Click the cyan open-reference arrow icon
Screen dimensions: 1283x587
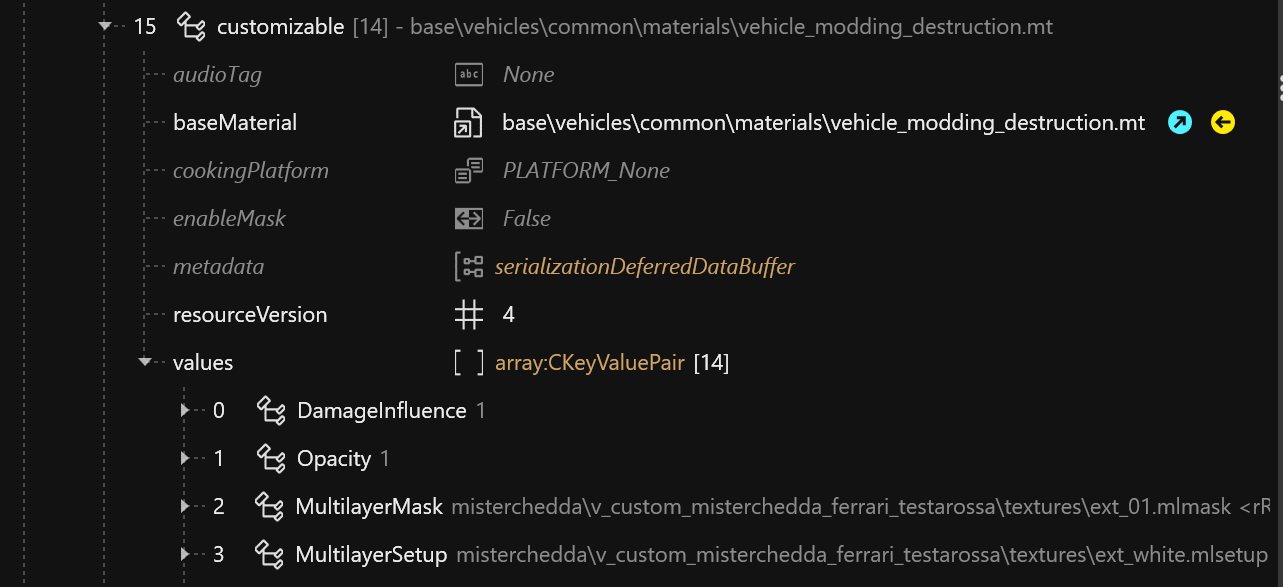(x=1180, y=123)
